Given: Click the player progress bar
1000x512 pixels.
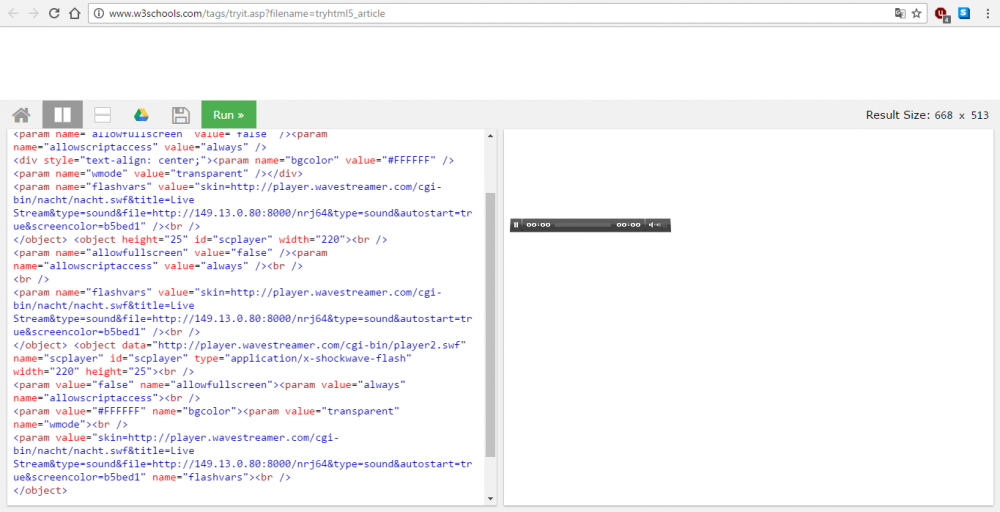Looking at the screenshot, I should click(582, 225).
